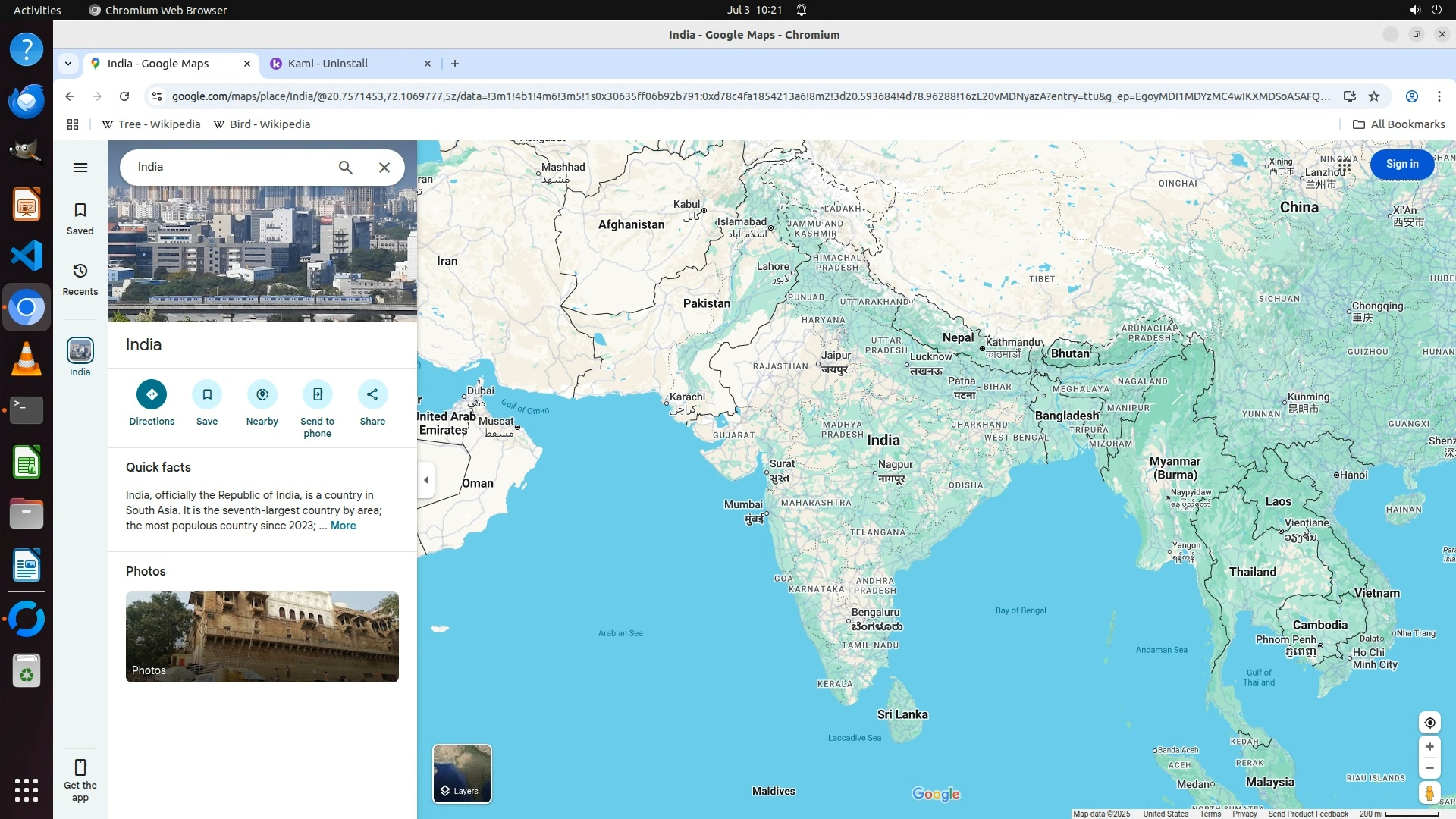1456x819 pixels.
Task: Collapse the side panel arrow
Action: coord(426,480)
